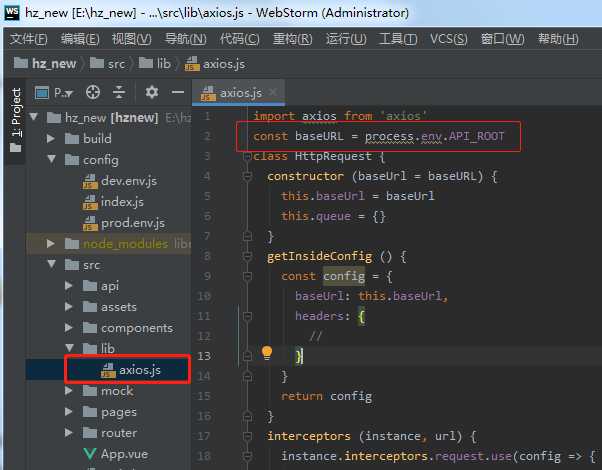This screenshot has height=470, width=602.
Task: Expand the router folder
Action: 69,433
